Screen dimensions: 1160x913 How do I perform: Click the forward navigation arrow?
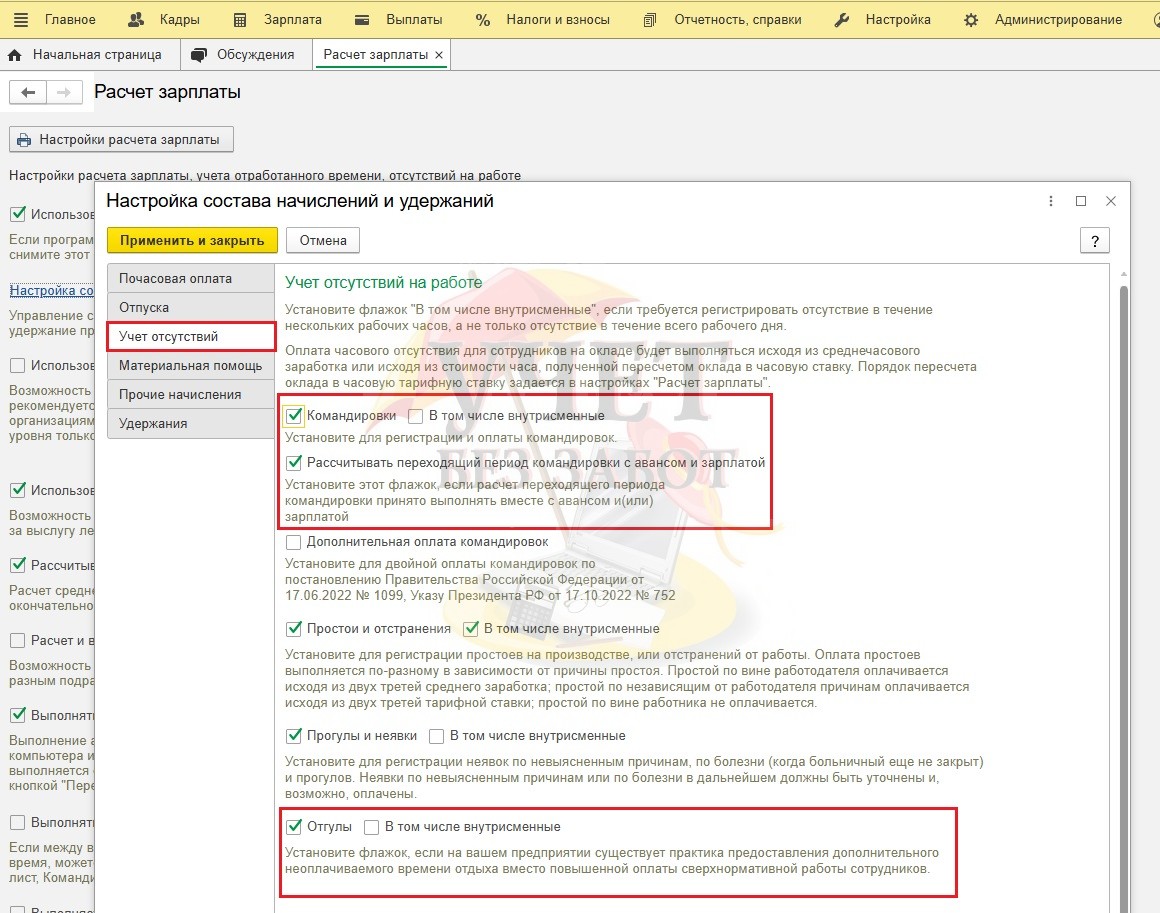[x=62, y=92]
